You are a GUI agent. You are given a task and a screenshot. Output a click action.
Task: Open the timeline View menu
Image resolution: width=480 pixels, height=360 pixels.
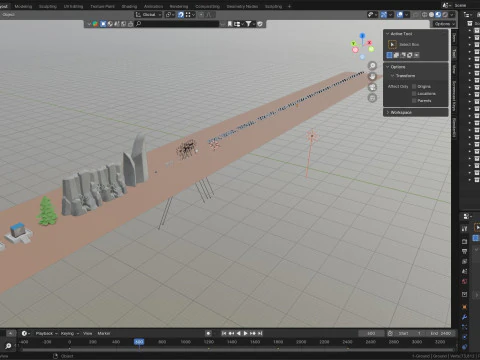(87, 333)
